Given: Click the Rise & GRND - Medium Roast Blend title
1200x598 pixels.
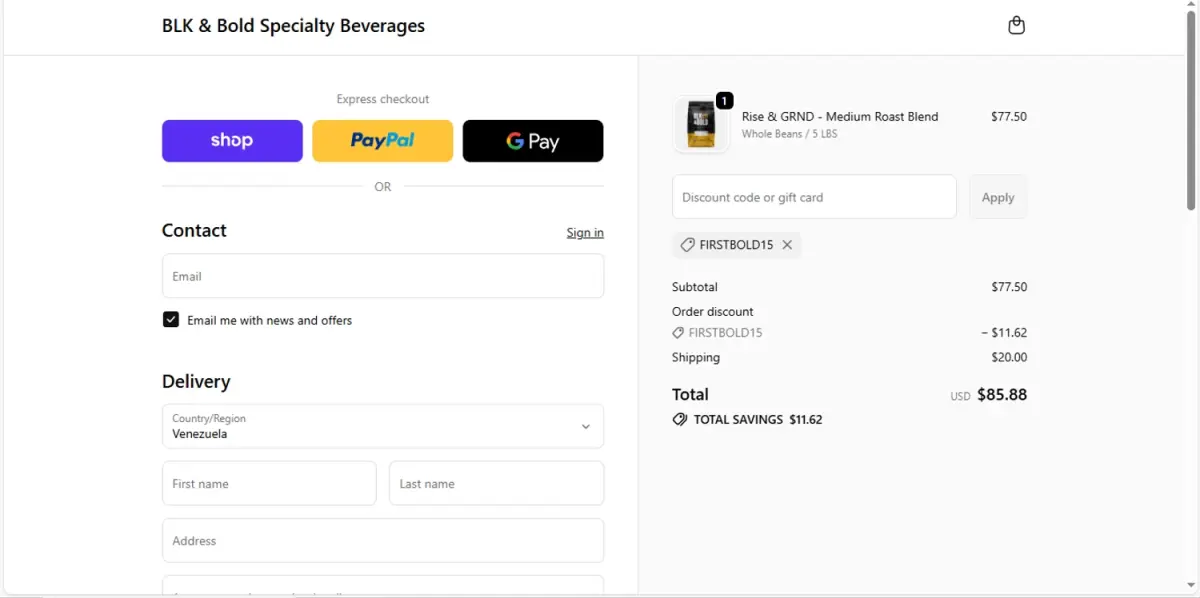Looking at the screenshot, I should pos(840,117).
